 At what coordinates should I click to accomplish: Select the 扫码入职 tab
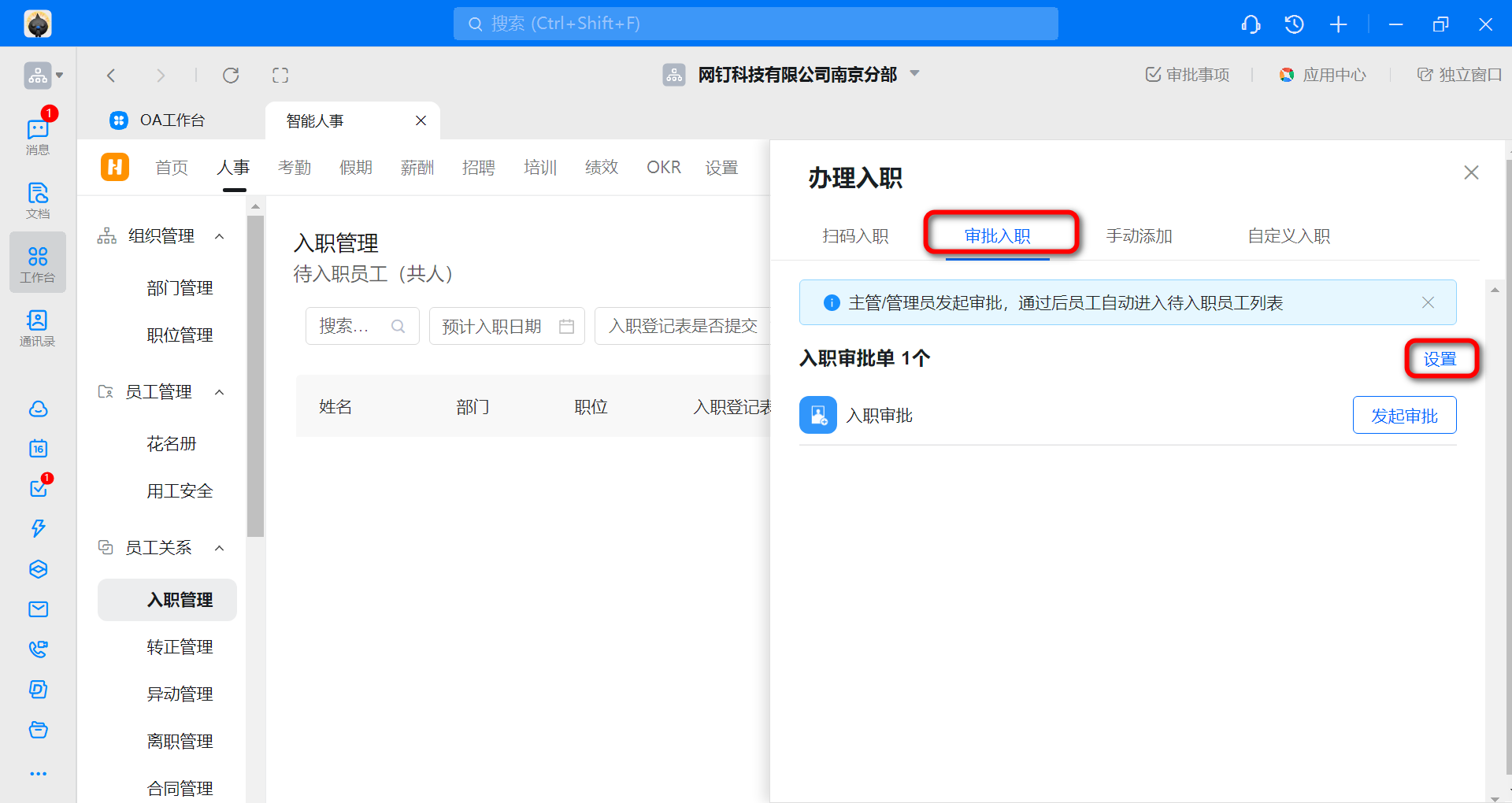[x=855, y=236]
